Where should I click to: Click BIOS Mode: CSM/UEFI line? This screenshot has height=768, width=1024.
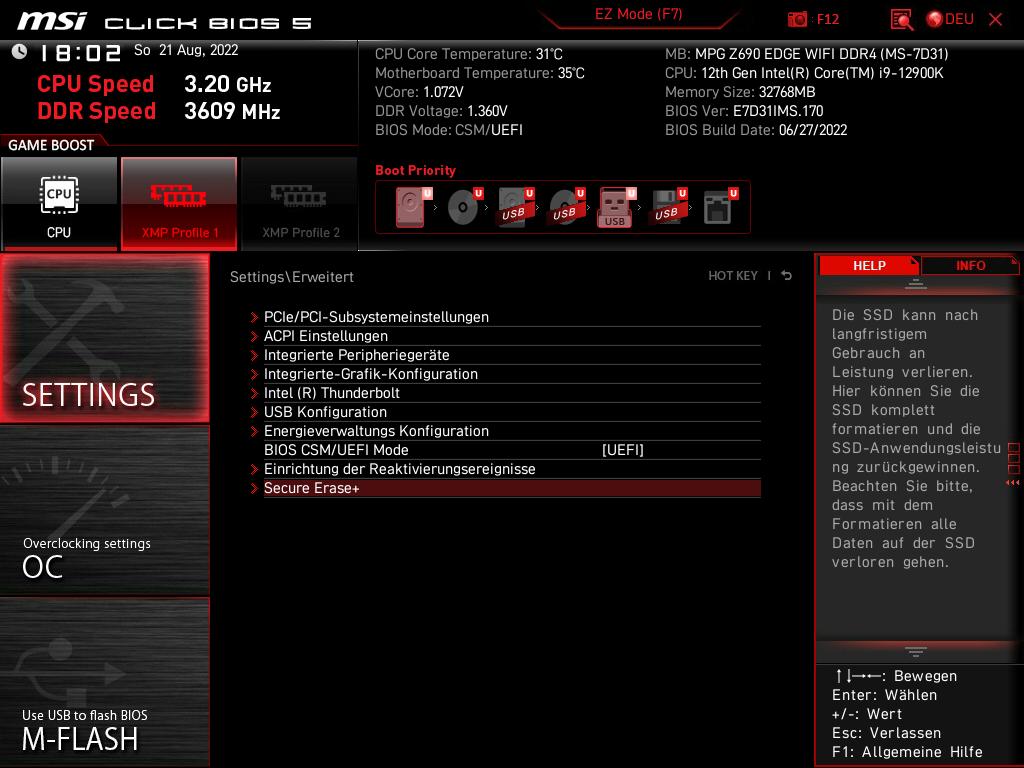[449, 130]
